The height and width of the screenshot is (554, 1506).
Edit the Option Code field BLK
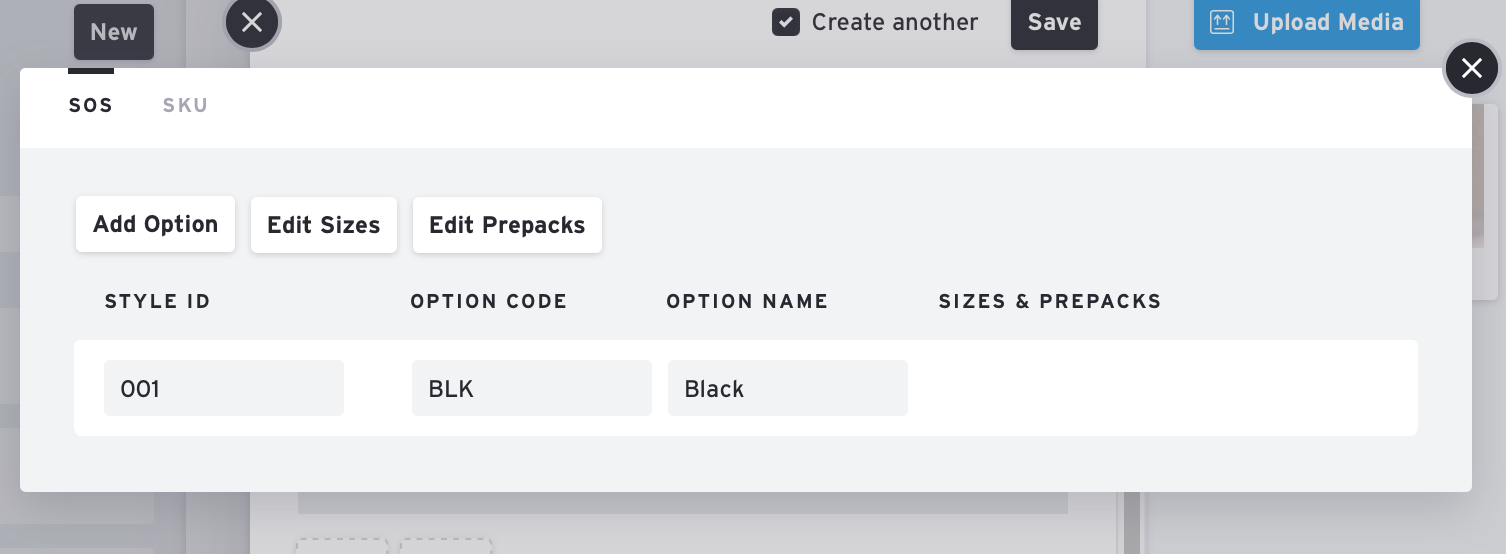(531, 388)
